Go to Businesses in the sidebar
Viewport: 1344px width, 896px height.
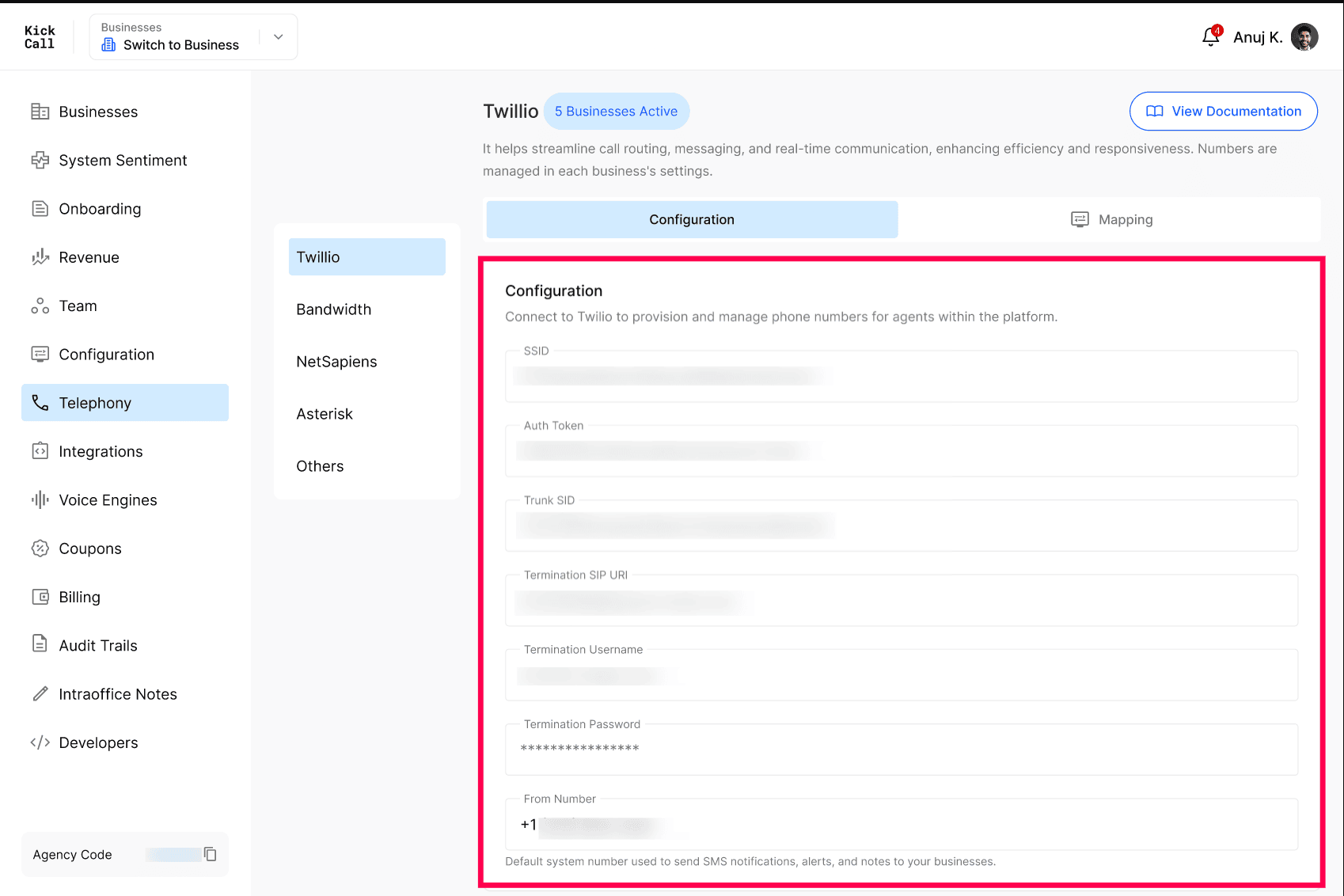[x=125, y=112]
